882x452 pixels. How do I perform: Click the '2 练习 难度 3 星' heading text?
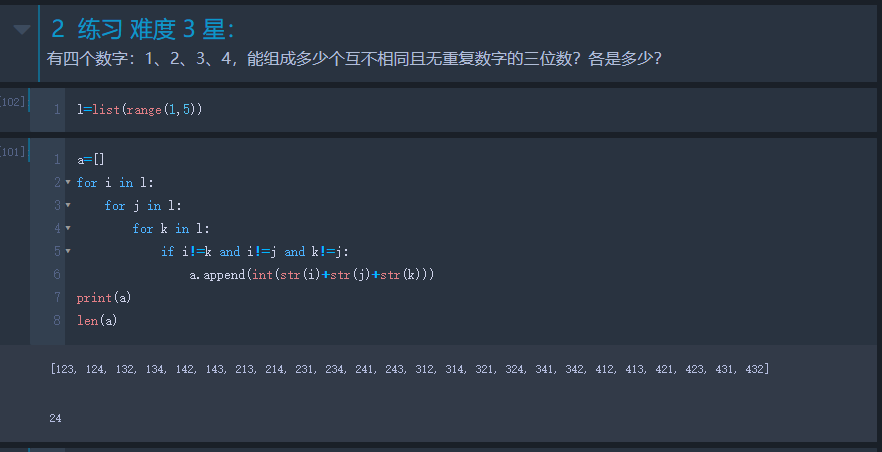(x=143, y=30)
